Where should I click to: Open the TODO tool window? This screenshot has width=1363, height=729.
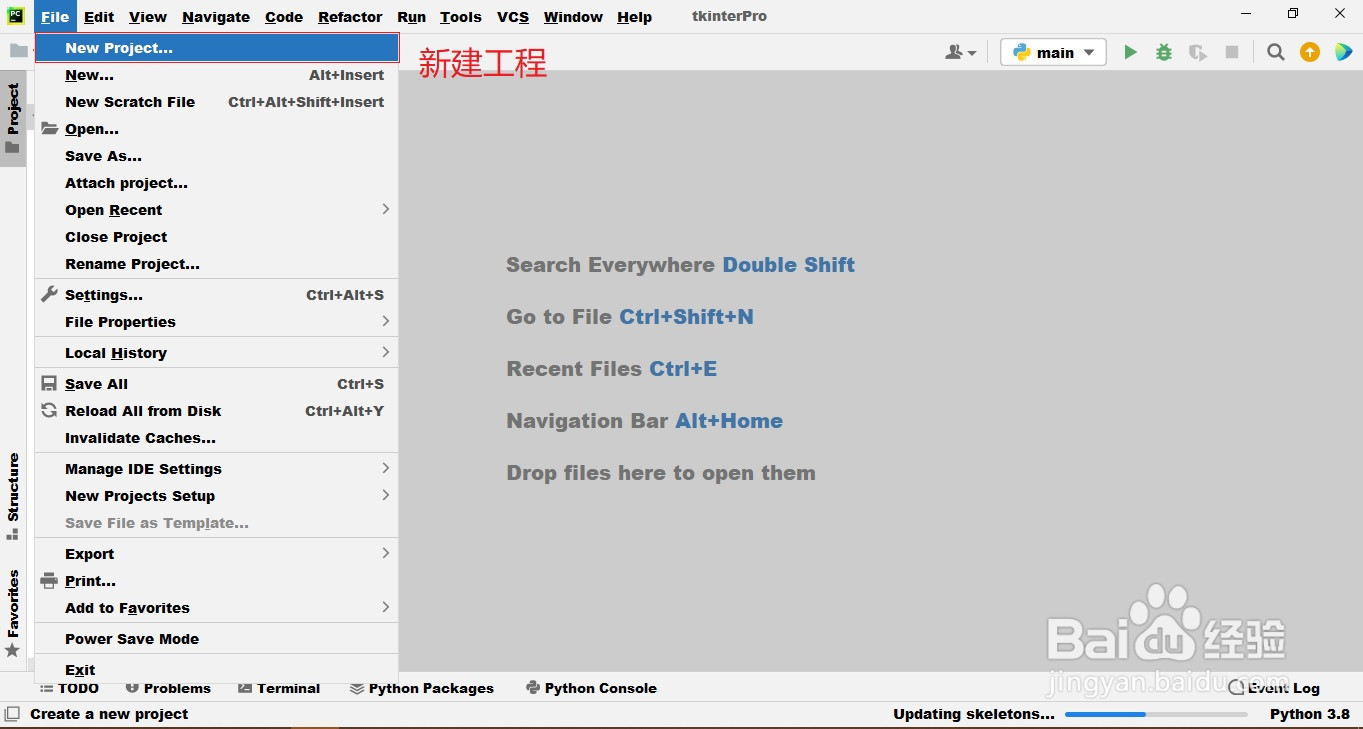(x=69, y=688)
